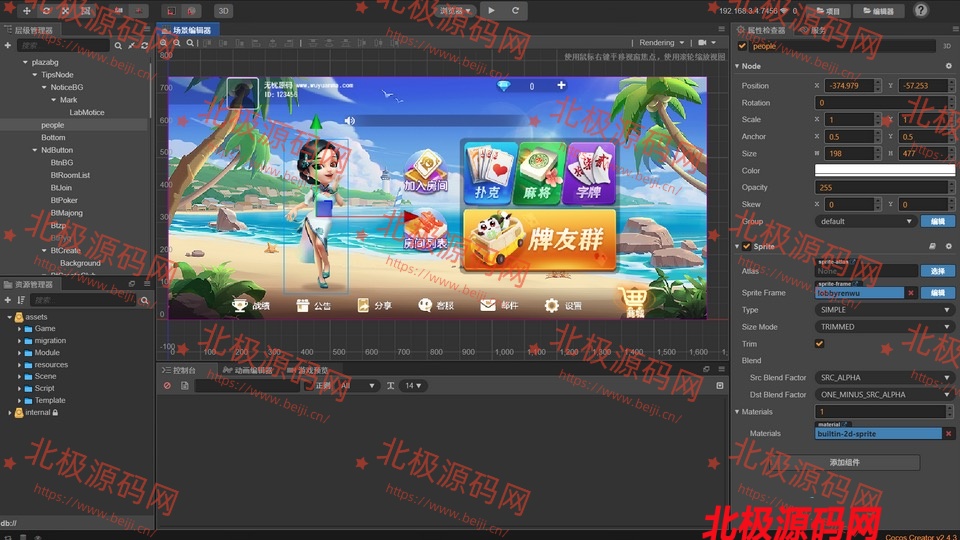Refresh the preview with reload icon
Screen dimensions: 960x540
tap(516, 10)
